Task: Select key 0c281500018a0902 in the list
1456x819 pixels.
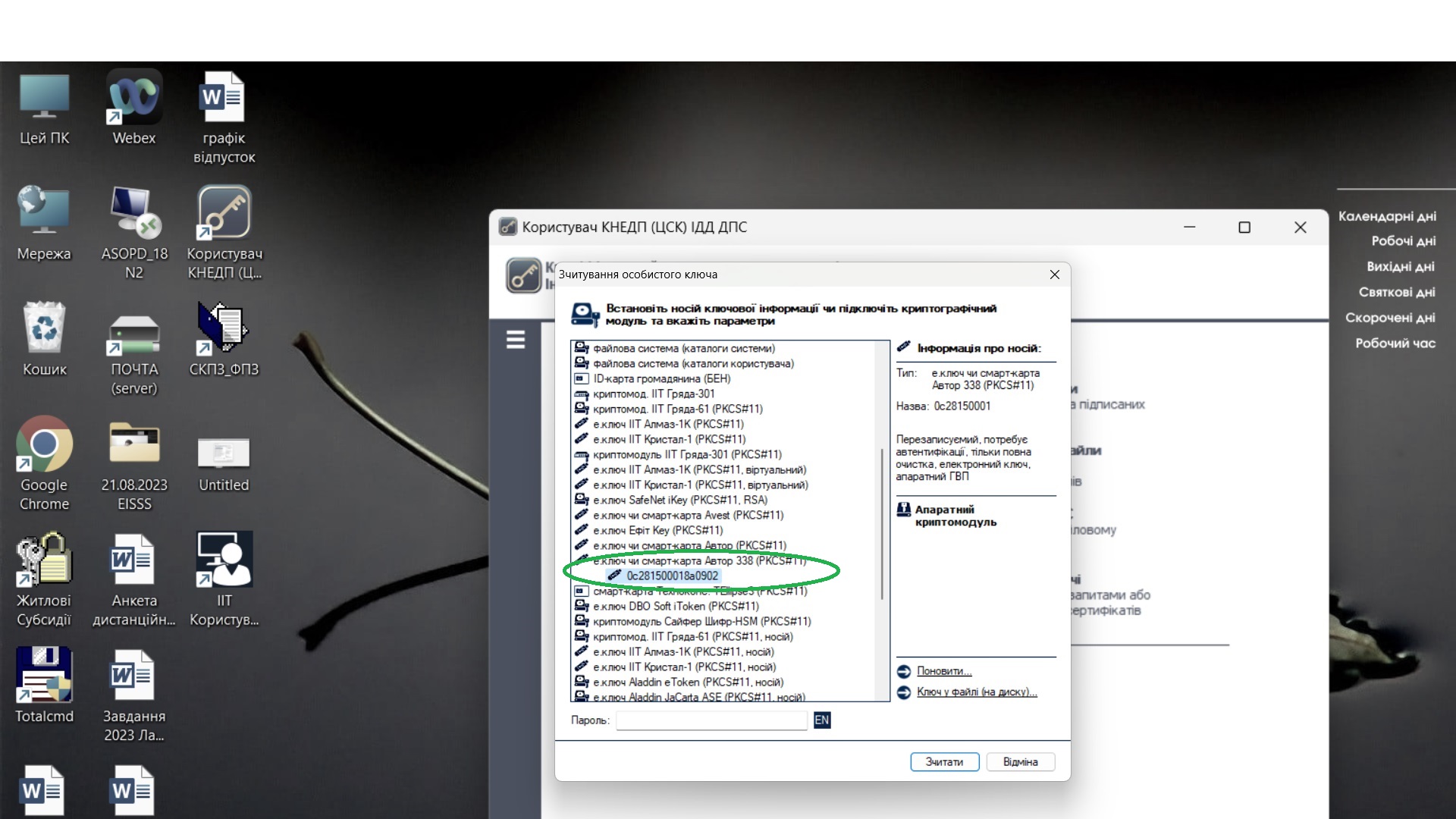Action: pyautogui.click(x=672, y=576)
